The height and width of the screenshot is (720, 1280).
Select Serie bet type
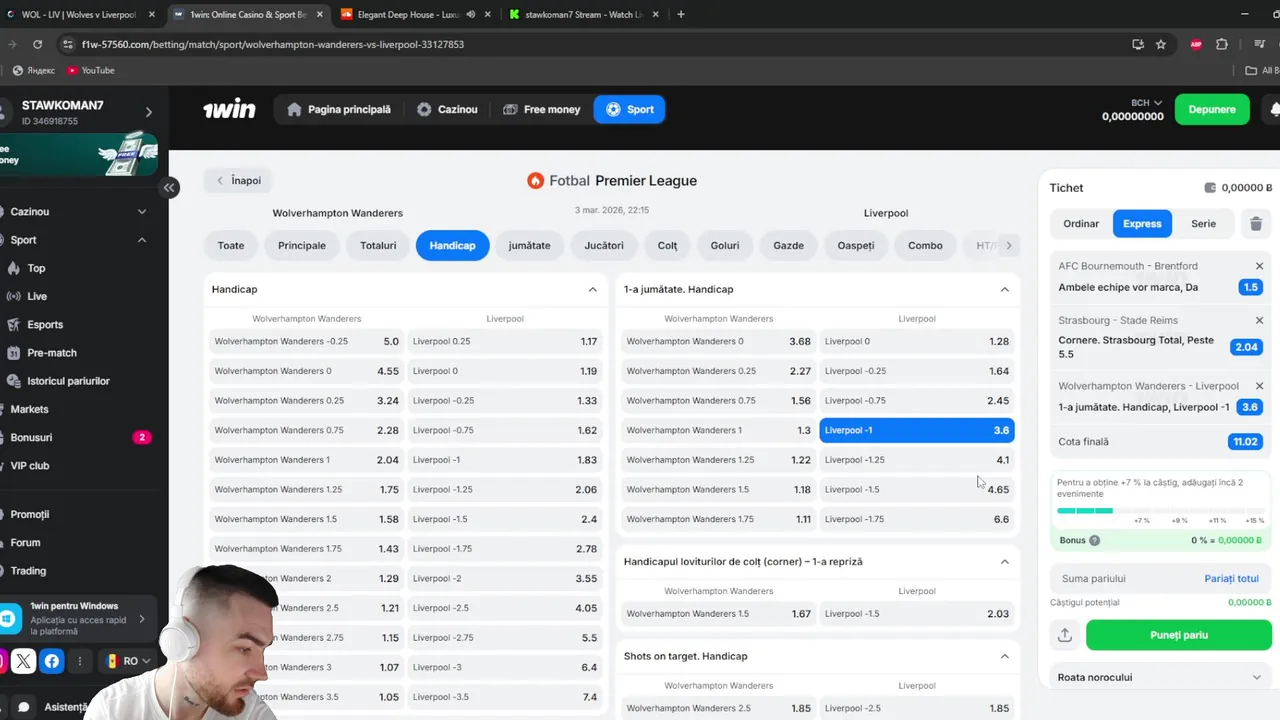1204,224
